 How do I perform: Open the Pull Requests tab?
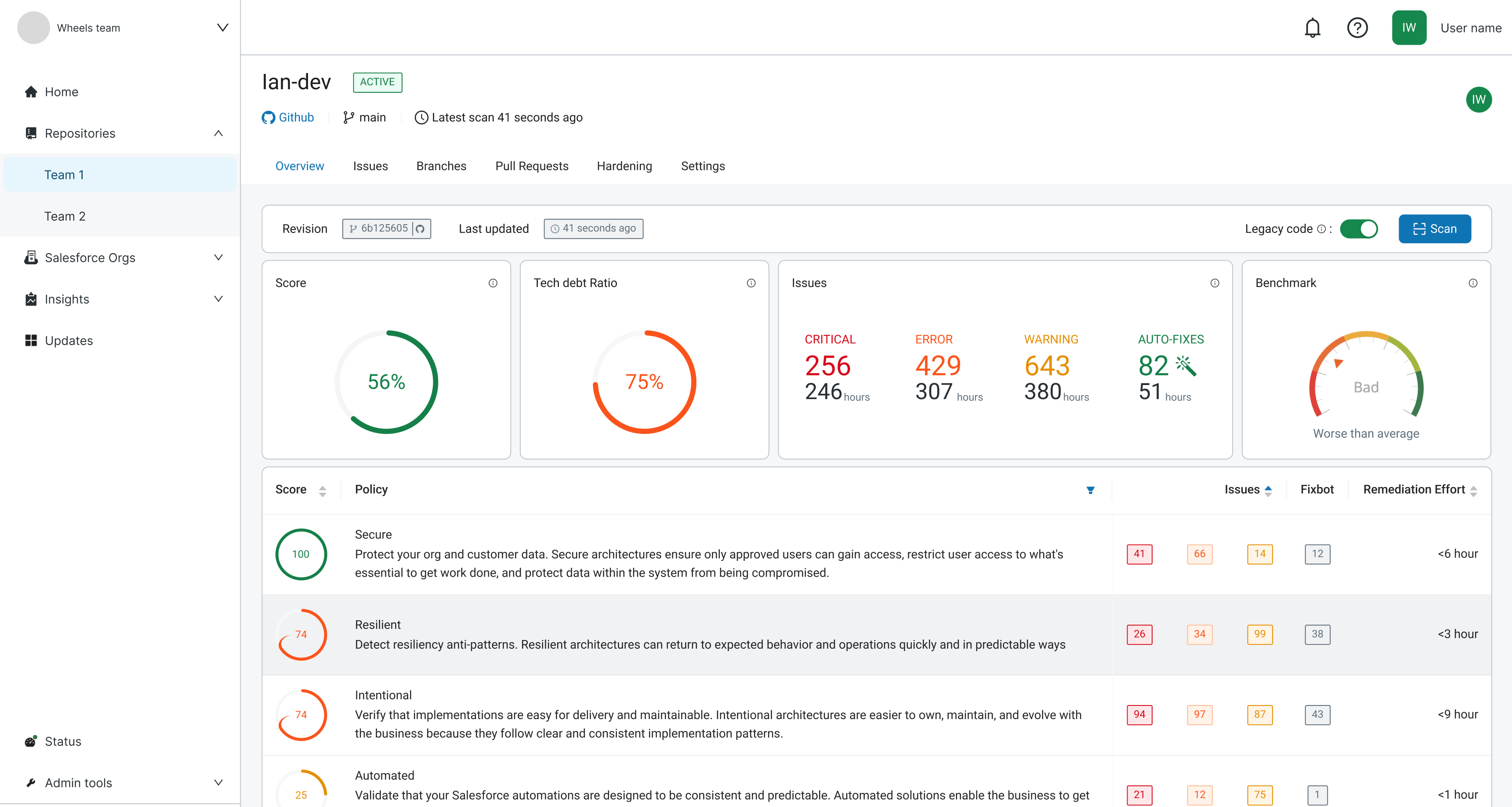click(x=531, y=166)
